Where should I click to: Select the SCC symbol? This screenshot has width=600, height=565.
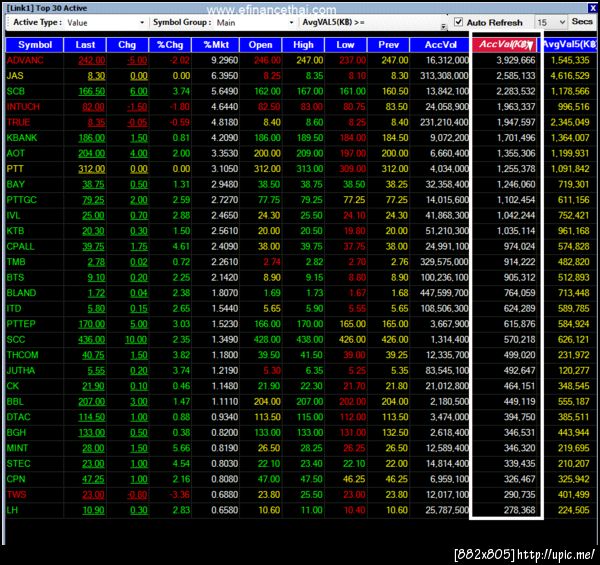point(16,339)
